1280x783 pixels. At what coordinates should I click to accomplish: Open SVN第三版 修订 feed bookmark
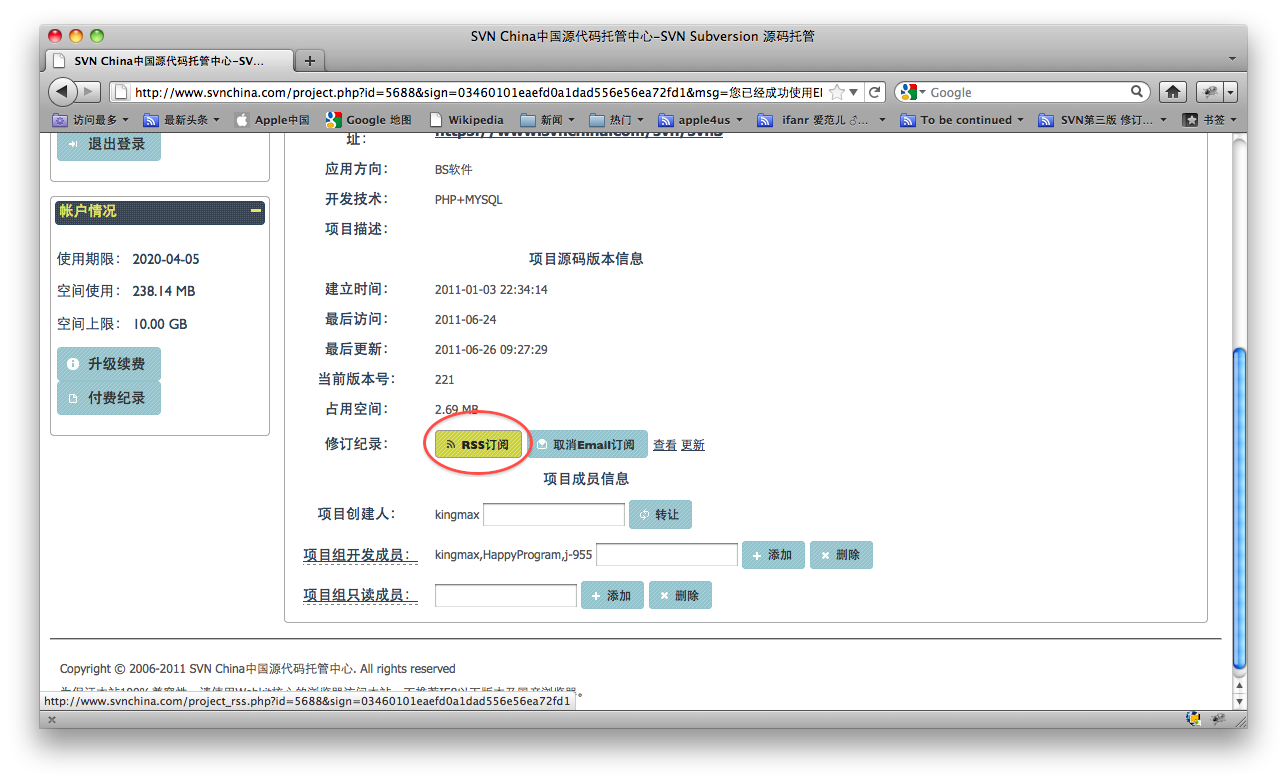coord(1102,120)
